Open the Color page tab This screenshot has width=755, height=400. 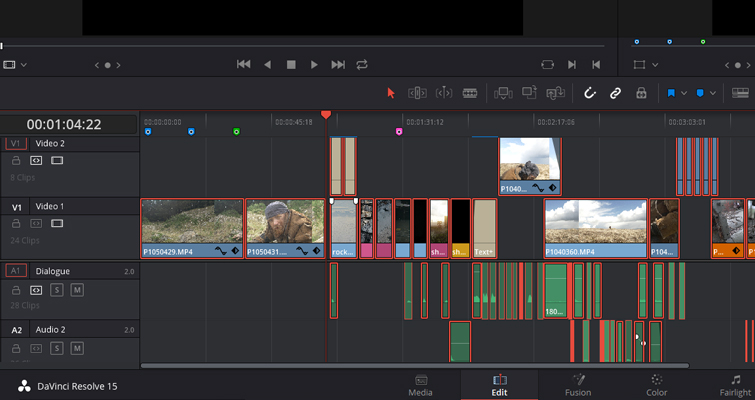tap(657, 385)
